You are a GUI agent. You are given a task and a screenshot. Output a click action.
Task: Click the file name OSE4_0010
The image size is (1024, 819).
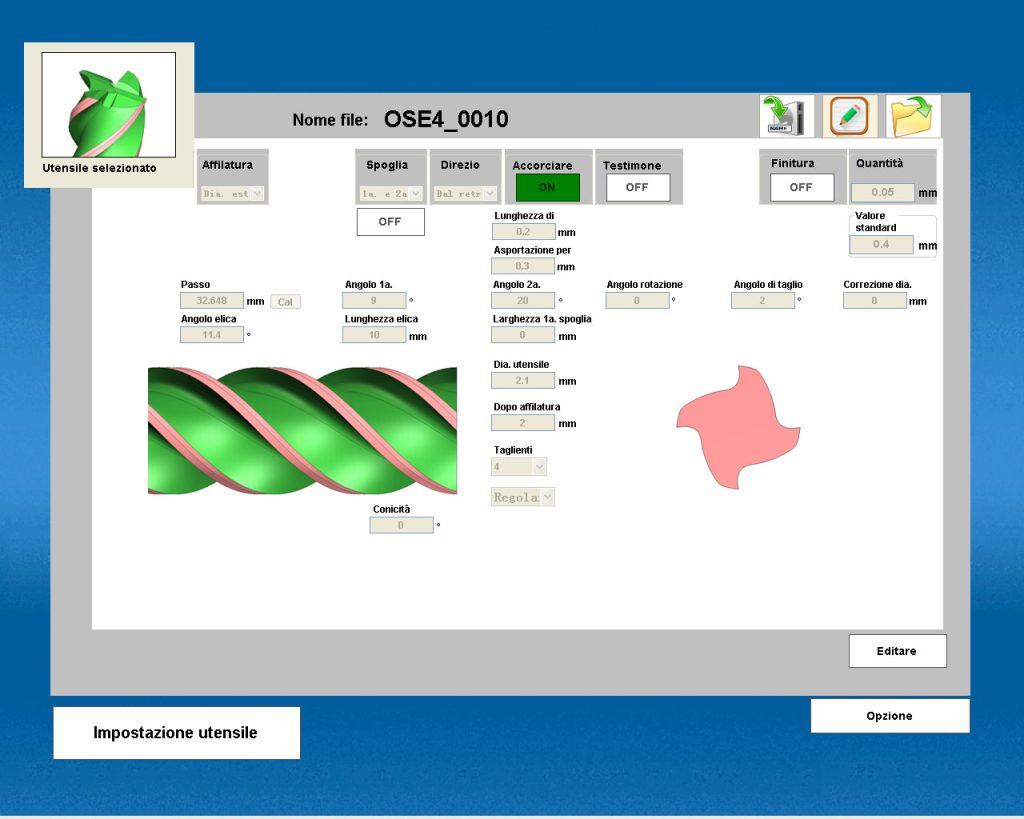click(x=446, y=119)
